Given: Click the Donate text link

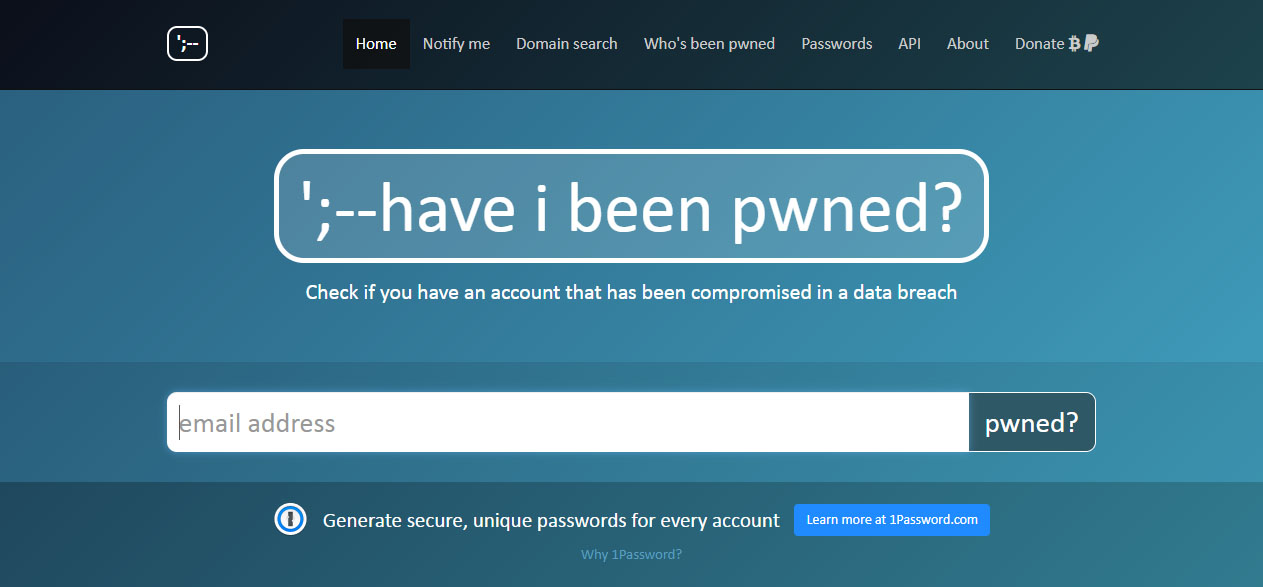Looking at the screenshot, I should (1039, 44).
